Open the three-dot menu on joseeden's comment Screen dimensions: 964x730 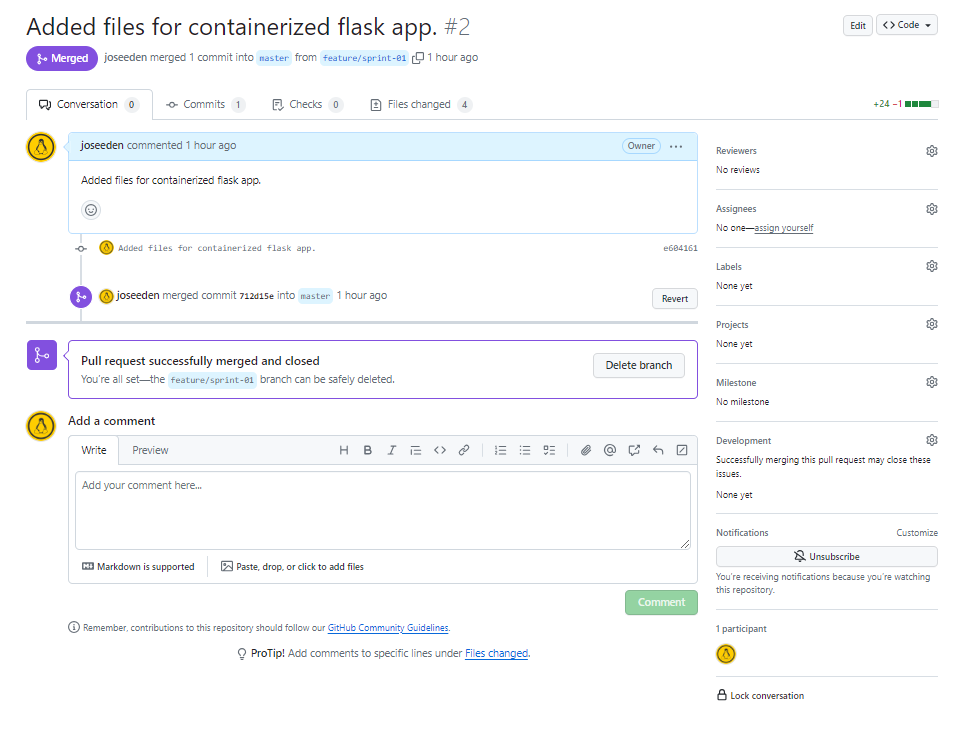tap(676, 146)
